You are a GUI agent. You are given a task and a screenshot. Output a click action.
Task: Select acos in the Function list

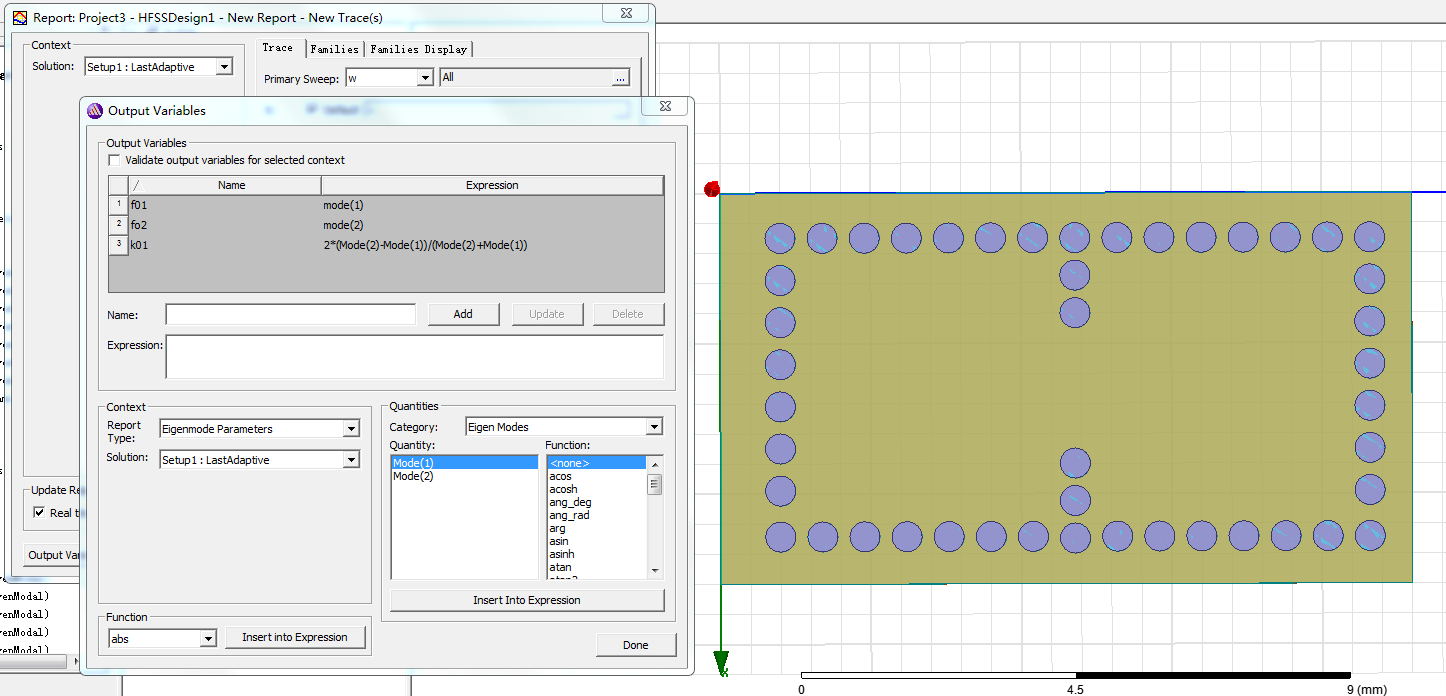597,476
